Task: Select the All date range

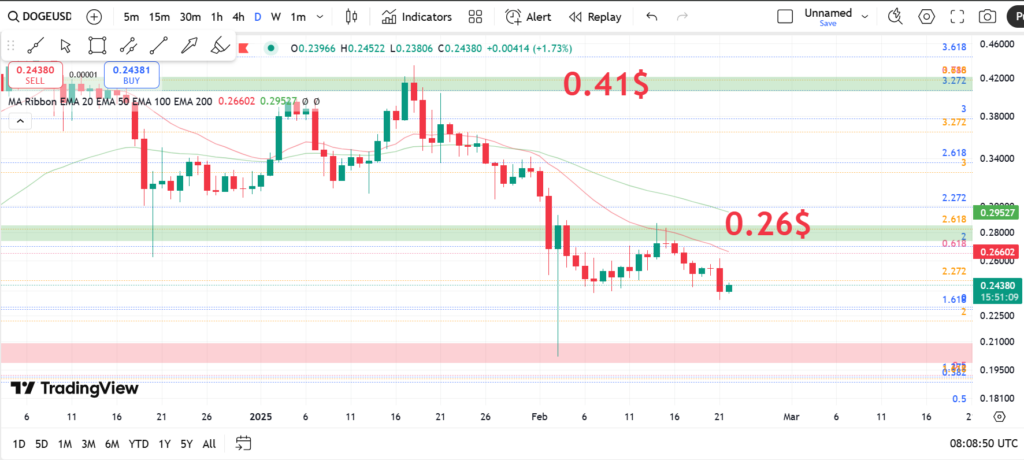Action: pyautogui.click(x=209, y=444)
